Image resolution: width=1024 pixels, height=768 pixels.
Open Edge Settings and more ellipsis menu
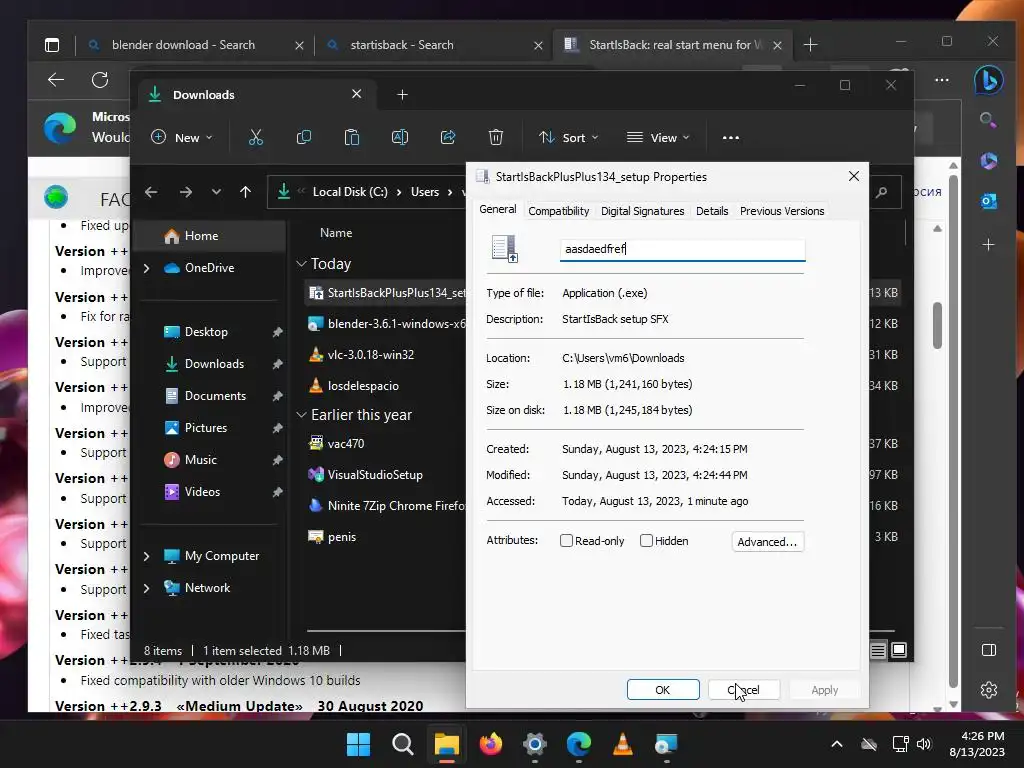pos(942,80)
